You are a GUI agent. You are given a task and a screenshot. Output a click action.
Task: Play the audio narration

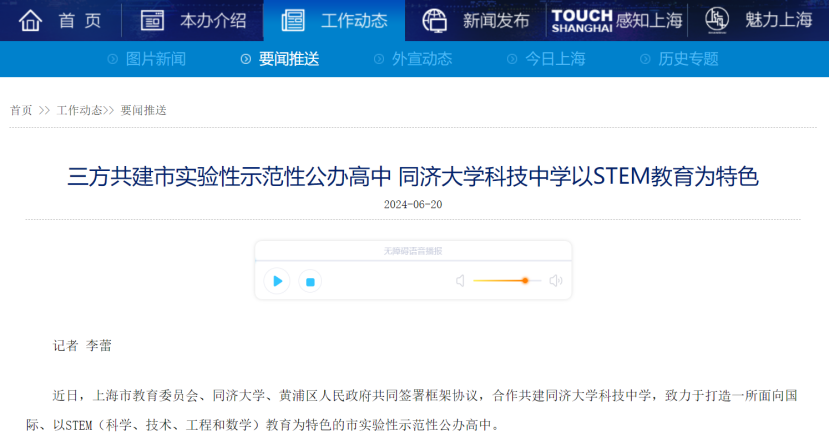(x=277, y=281)
